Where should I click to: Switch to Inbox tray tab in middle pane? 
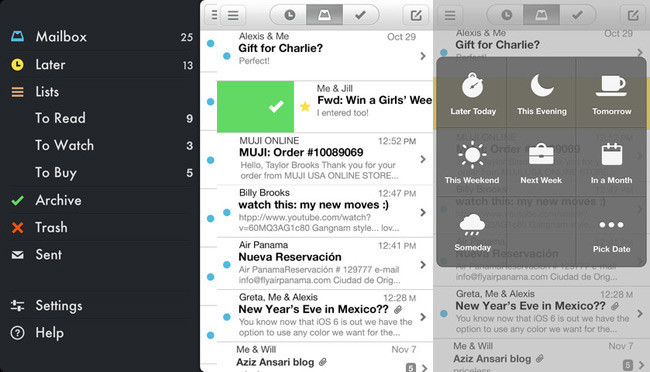click(324, 15)
